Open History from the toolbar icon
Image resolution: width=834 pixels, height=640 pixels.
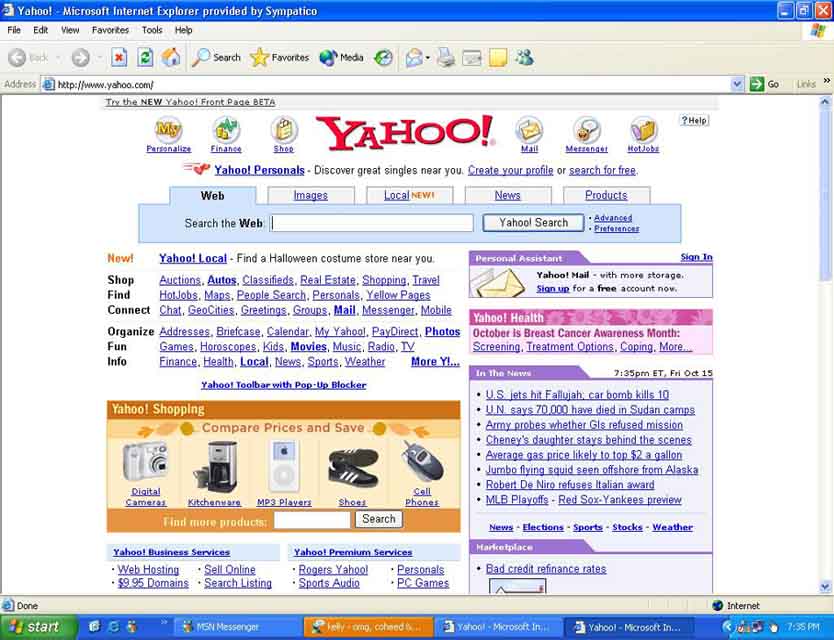(x=383, y=57)
